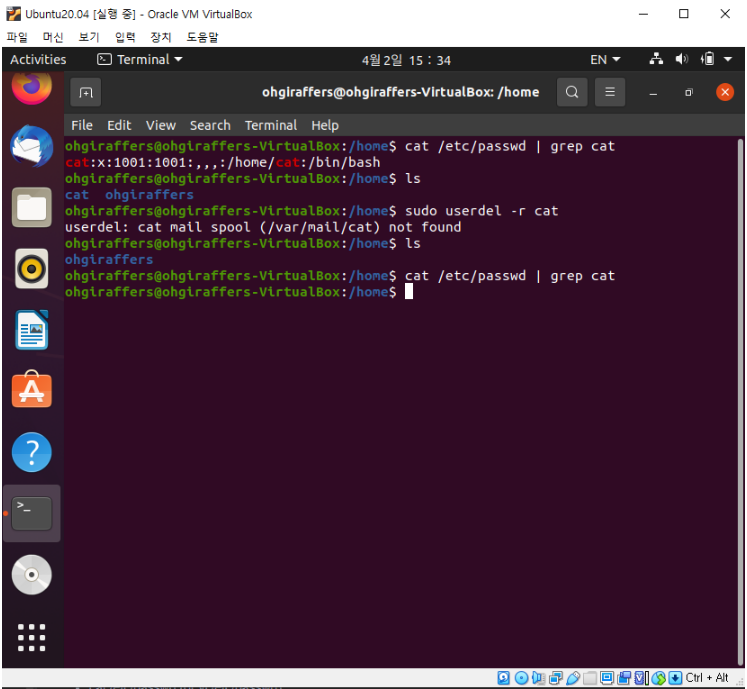
Task: Click VirtualBox hard disk activity indicator
Action: click(x=504, y=678)
